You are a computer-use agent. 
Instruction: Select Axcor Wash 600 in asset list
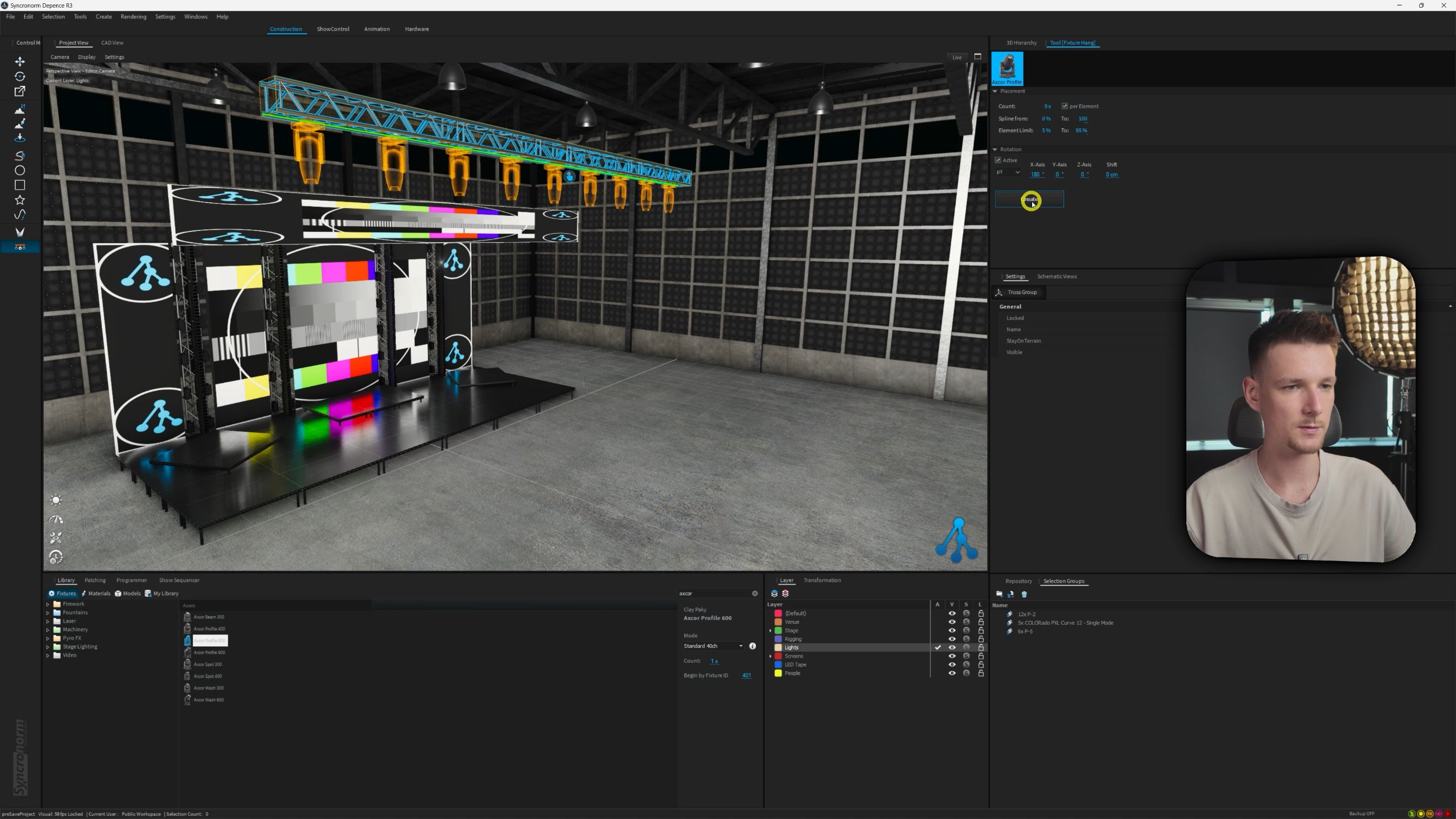[209, 700]
